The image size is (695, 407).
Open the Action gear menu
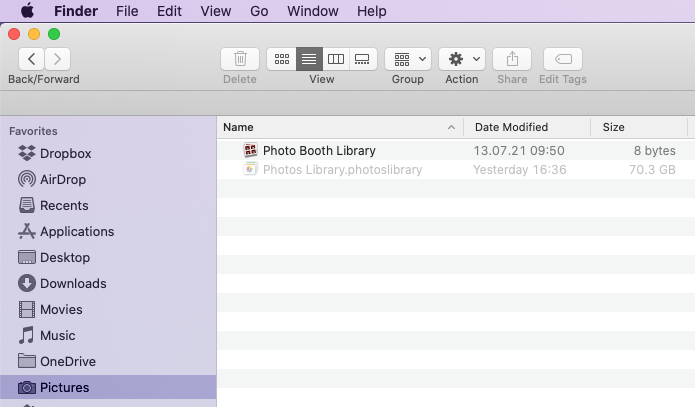point(462,59)
